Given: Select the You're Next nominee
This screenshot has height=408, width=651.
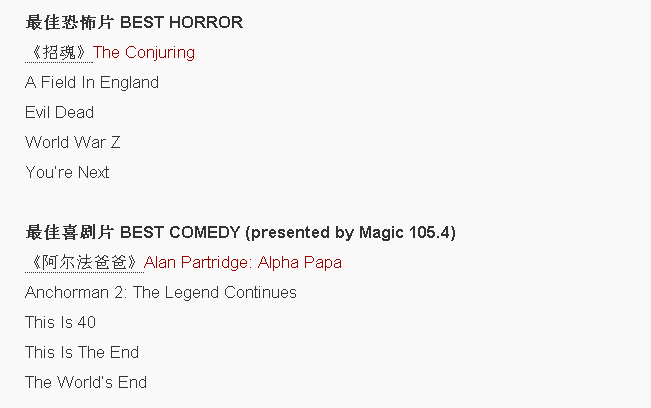Looking at the screenshot, I should [x=67, y=172].
